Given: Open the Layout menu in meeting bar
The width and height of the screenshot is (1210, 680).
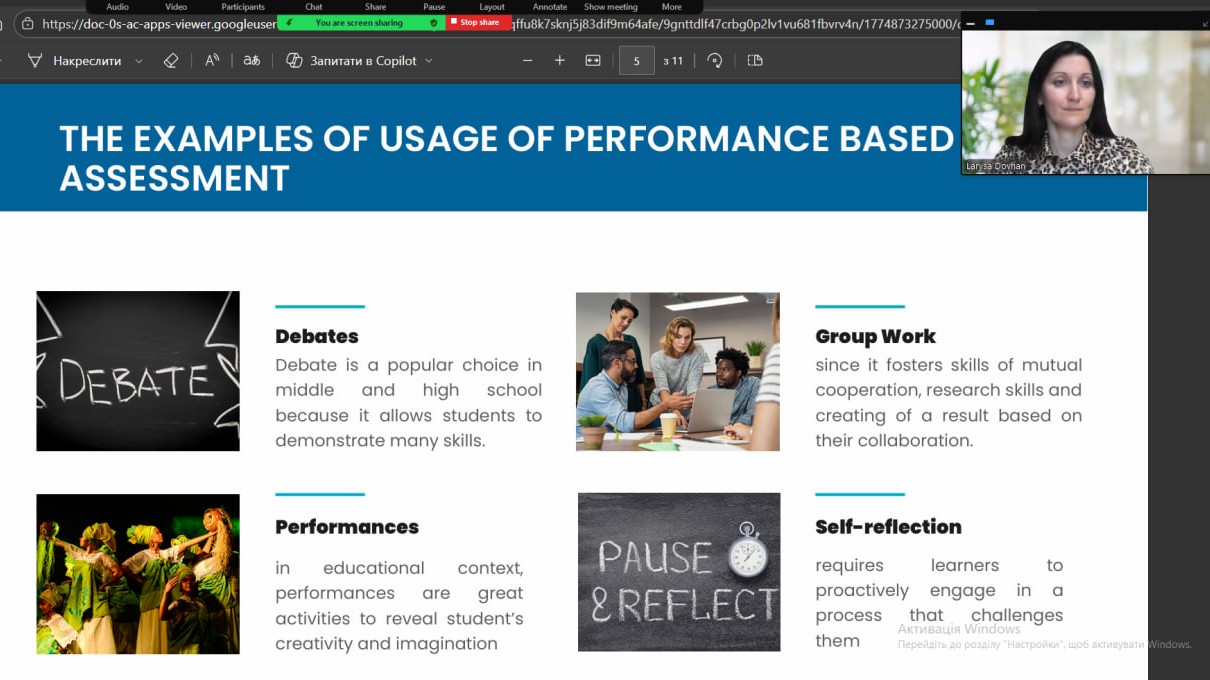Looking at the screenshot, I should 492,7.
